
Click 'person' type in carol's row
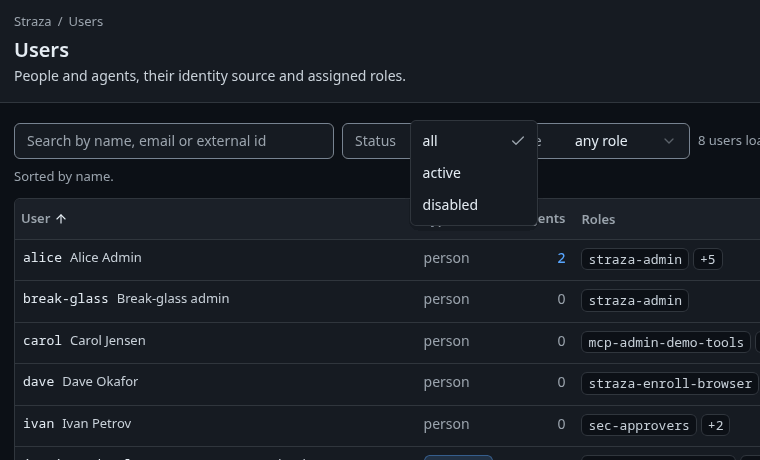[446, 341]
